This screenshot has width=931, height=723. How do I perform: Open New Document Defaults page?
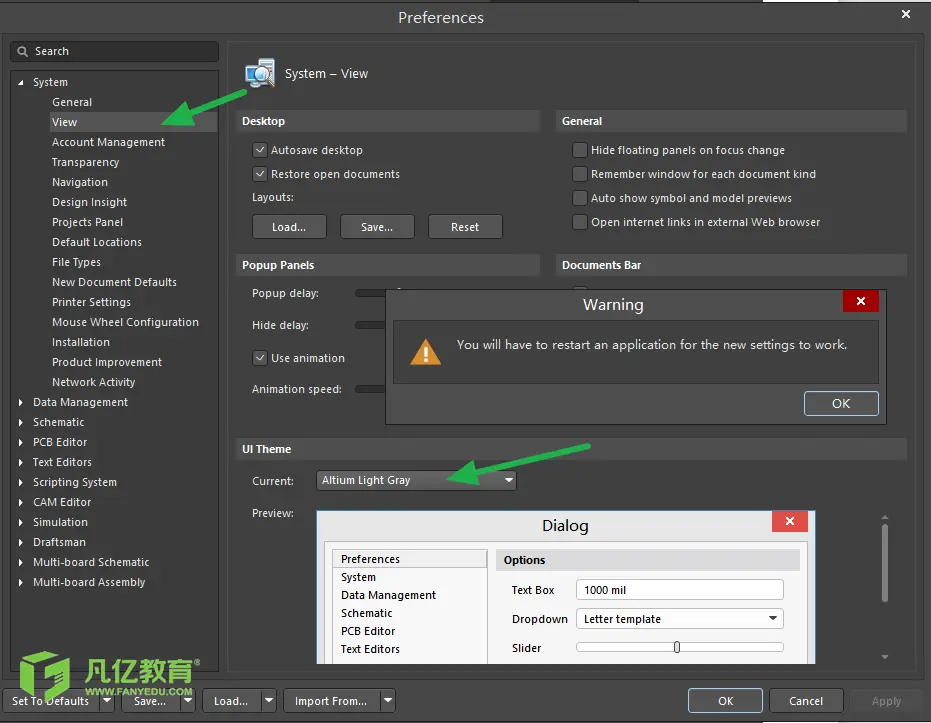pos(114,283)
